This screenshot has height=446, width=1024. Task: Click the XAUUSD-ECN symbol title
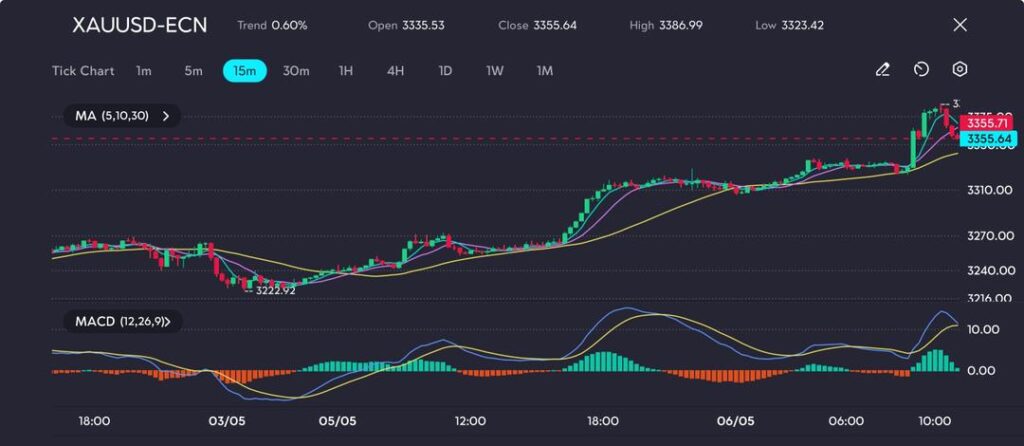tap(140, 25)
